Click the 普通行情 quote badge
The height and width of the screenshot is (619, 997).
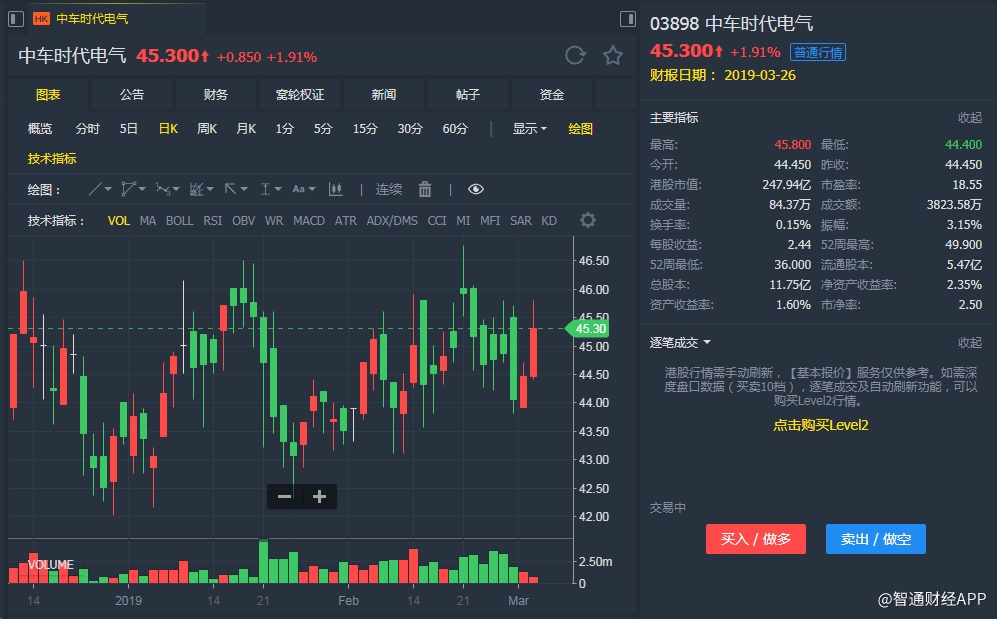(x=818, y=52)
